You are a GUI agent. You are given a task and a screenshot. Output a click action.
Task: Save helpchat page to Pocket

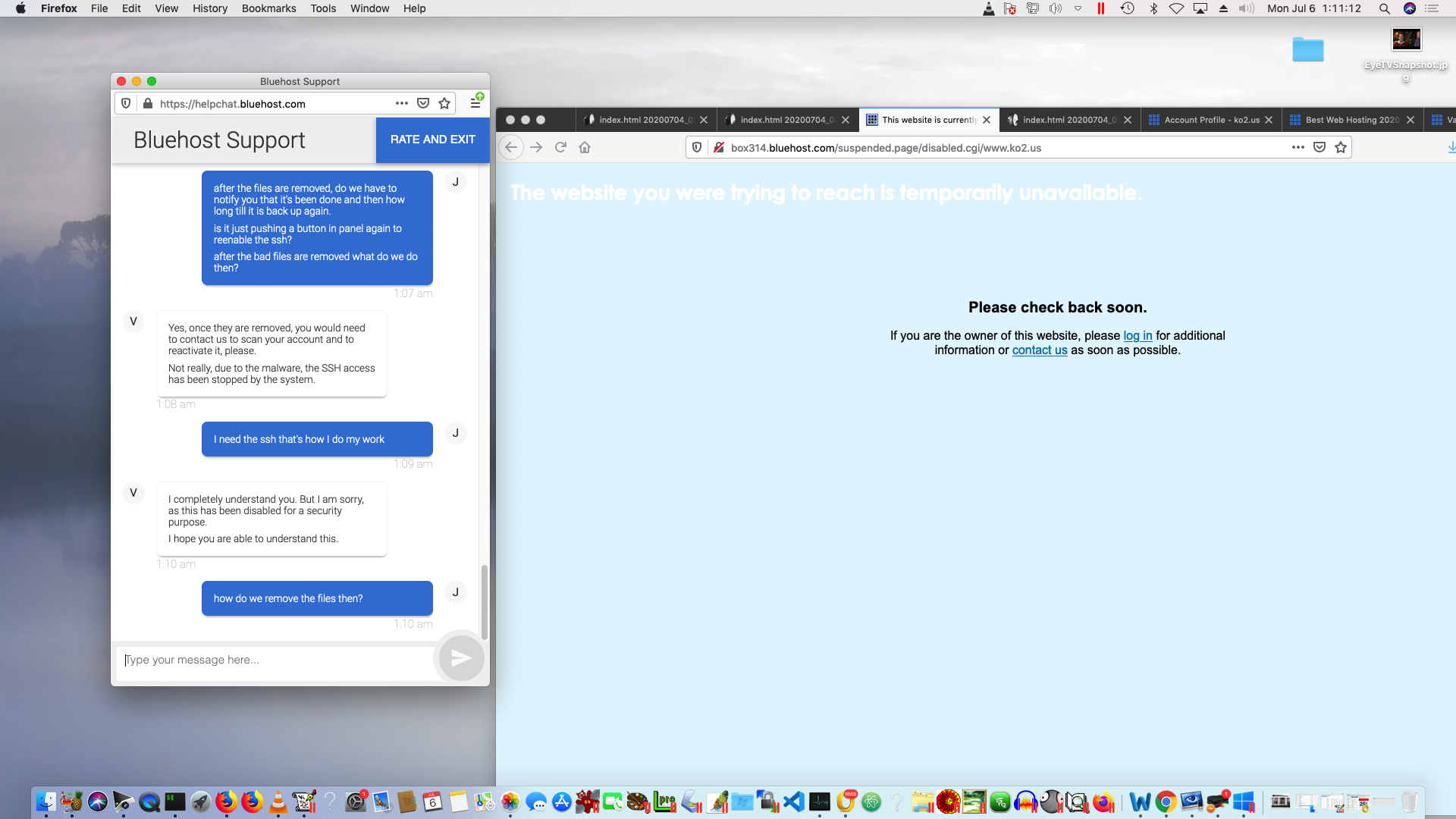[x=423, y=103]
